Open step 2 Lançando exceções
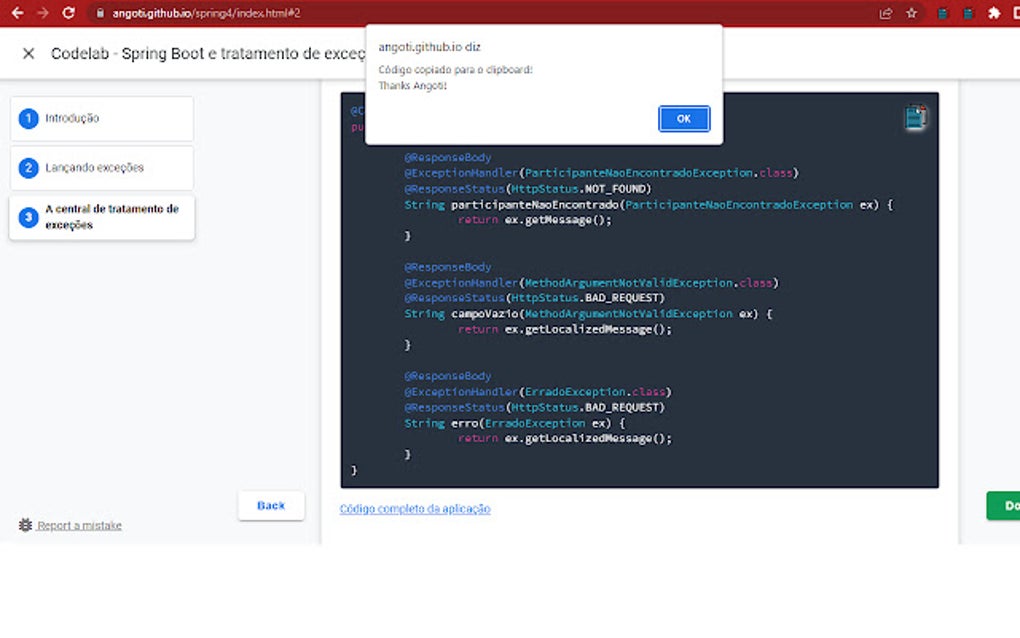The width and height of the screenshot is (1020, 638). [102, 168]
